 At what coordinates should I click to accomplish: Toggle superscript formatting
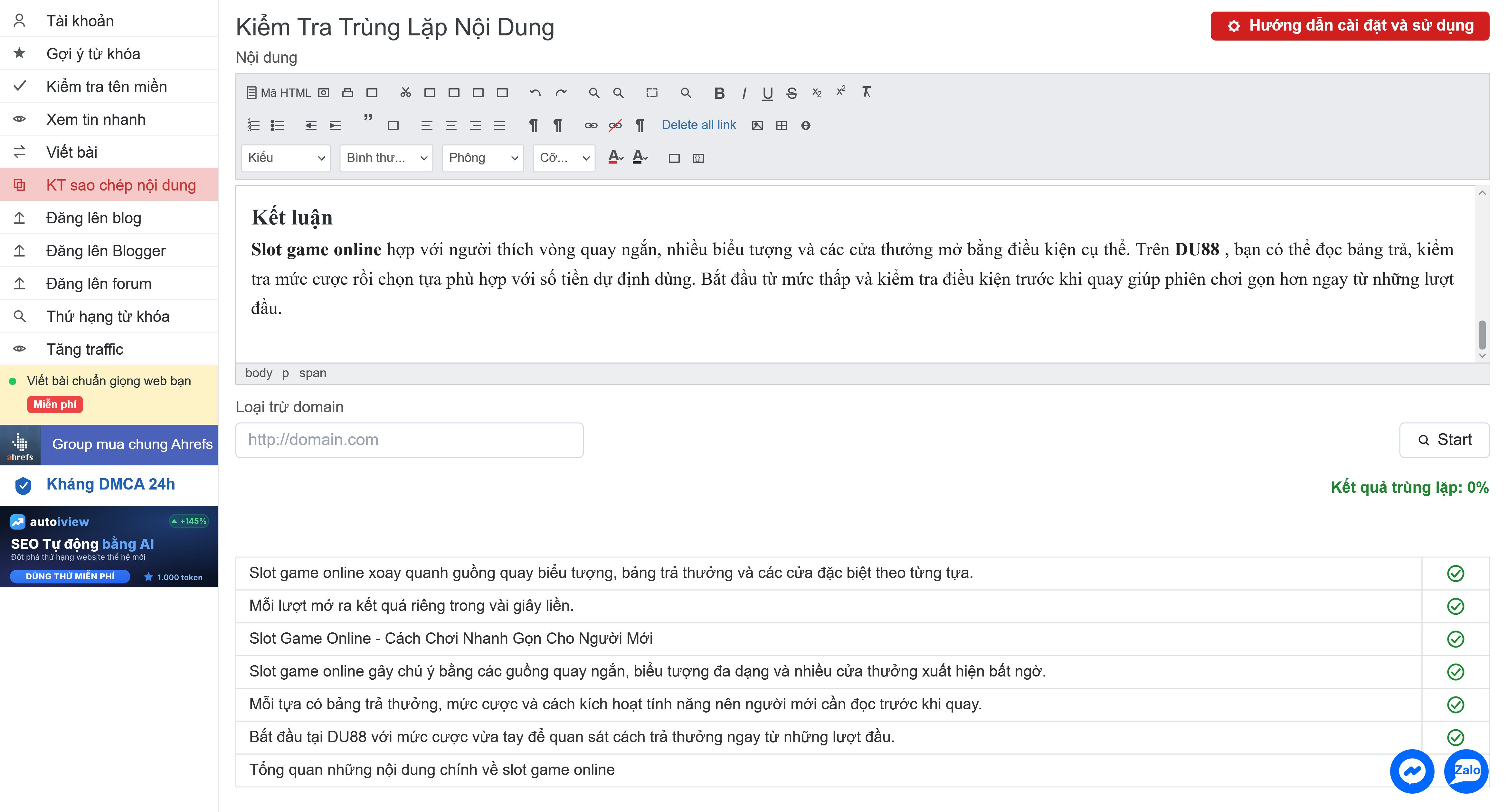point(841,92)
